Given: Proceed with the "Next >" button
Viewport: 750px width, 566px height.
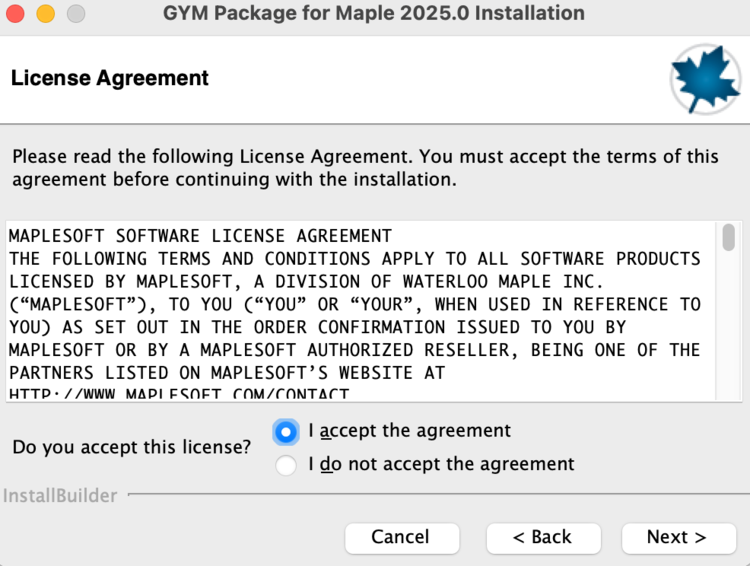Looking at the screenshot, I should point(677,538).
